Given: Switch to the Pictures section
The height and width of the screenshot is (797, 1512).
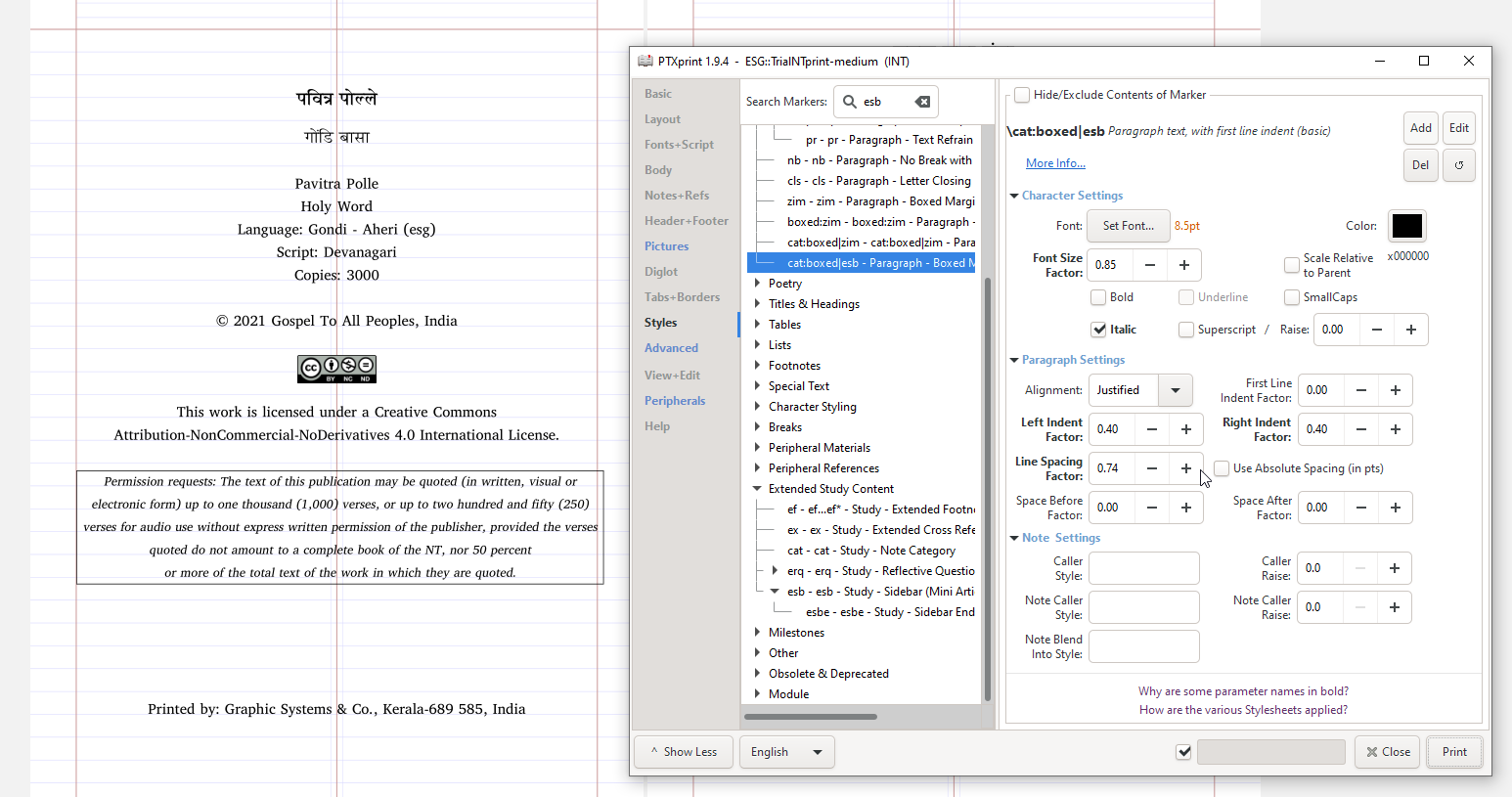Looking at the screenshot, I should [666, 245].
